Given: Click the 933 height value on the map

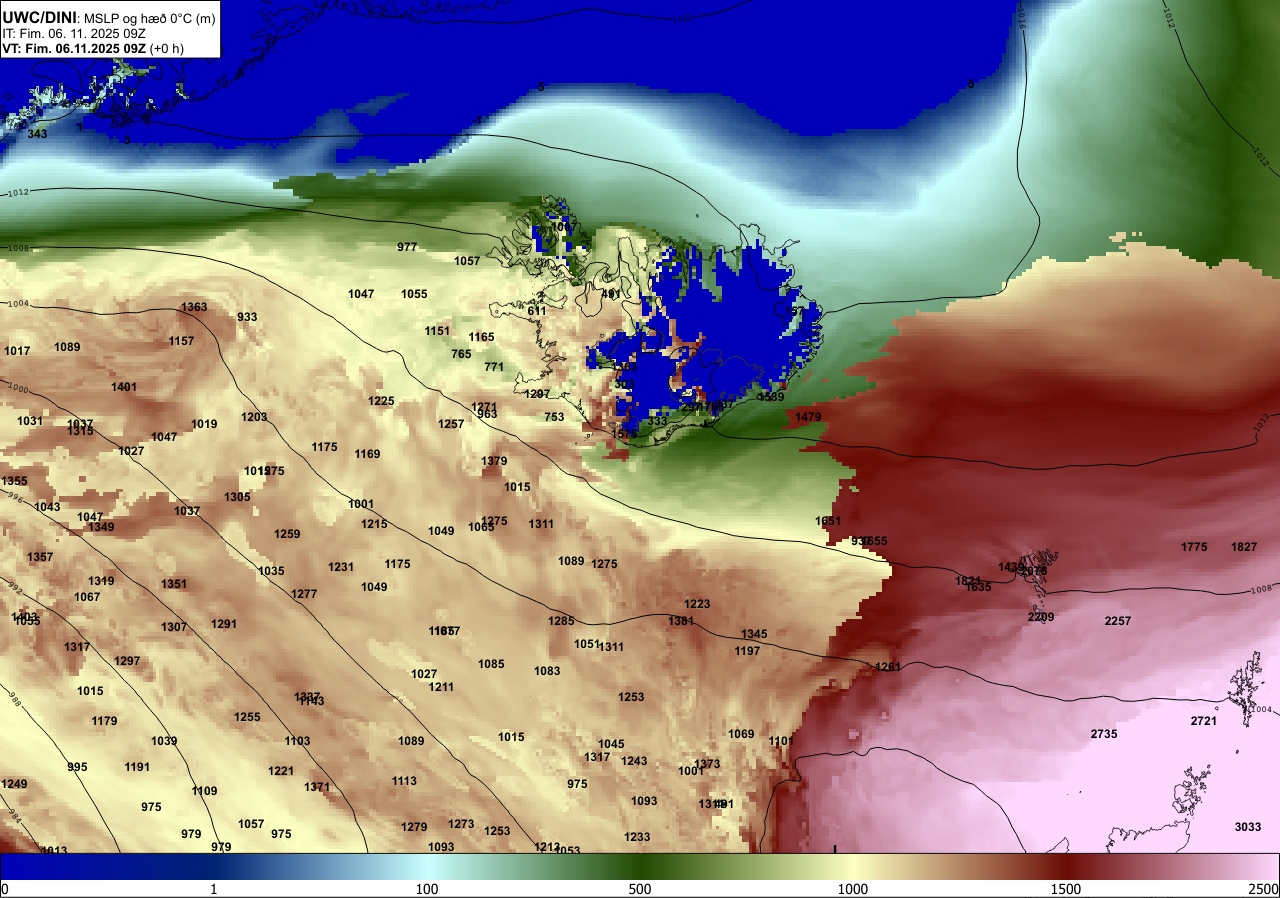Looking at the screenshot, I should pyautogui.click(x=247, y=317).
